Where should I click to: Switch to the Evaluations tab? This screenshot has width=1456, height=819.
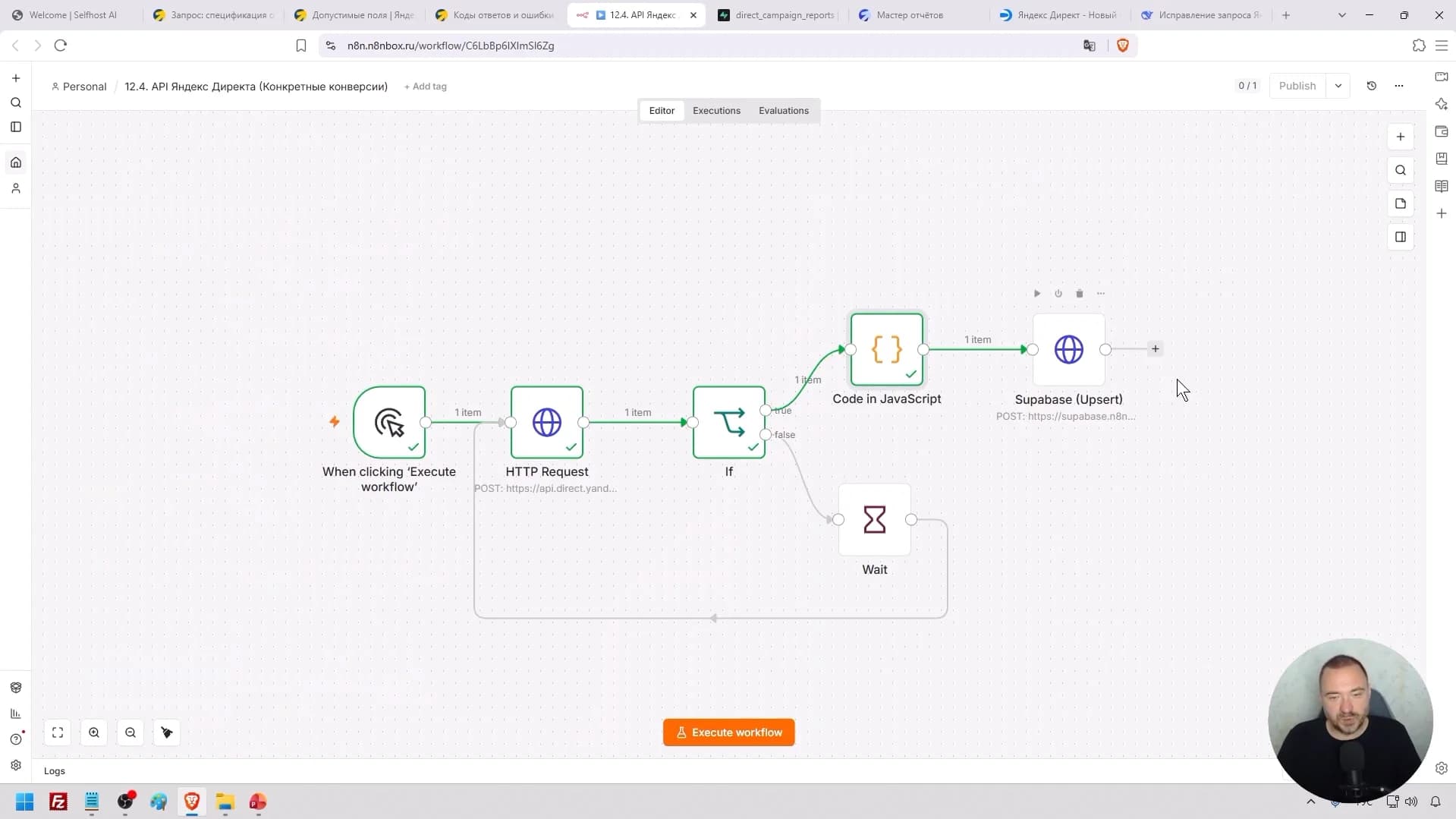[x=784, y=111]
